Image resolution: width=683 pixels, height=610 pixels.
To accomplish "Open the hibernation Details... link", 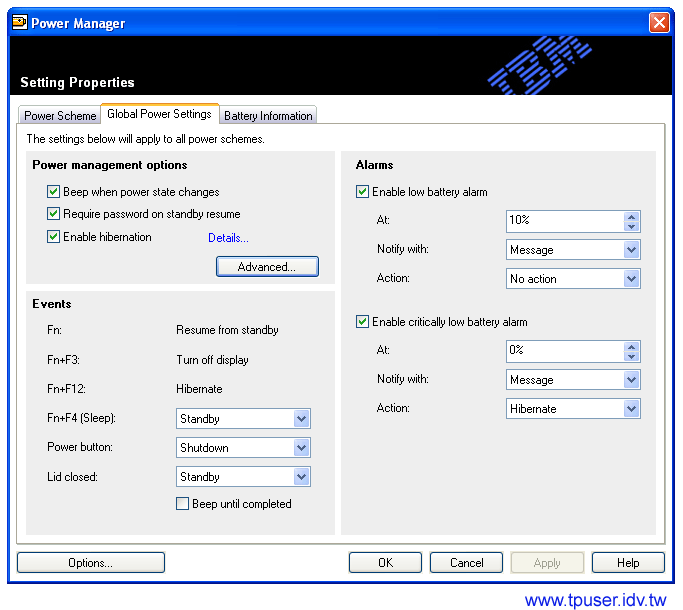I will (x=228, y=238).
